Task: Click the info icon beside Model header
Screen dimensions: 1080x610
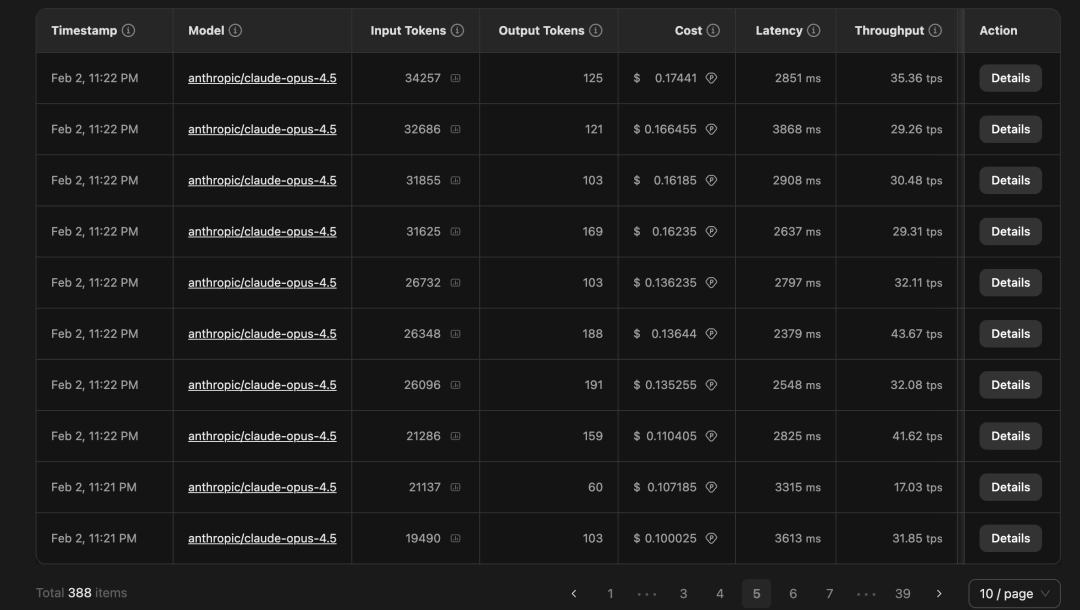Action: coord(235,31)
